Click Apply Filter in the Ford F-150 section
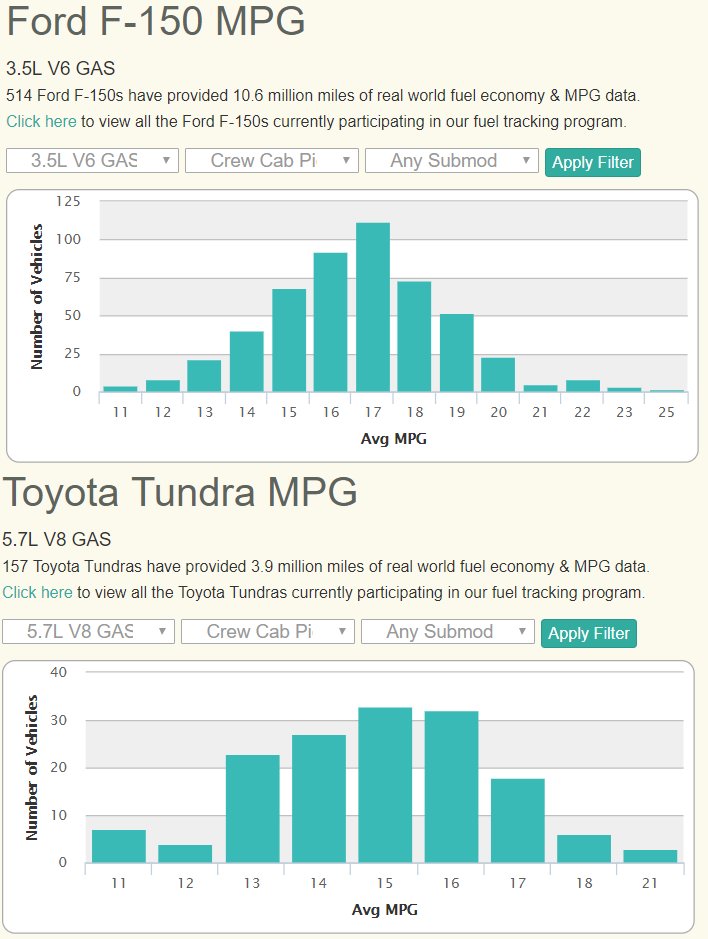Screen dimensions: 708x939 point(592,162)
